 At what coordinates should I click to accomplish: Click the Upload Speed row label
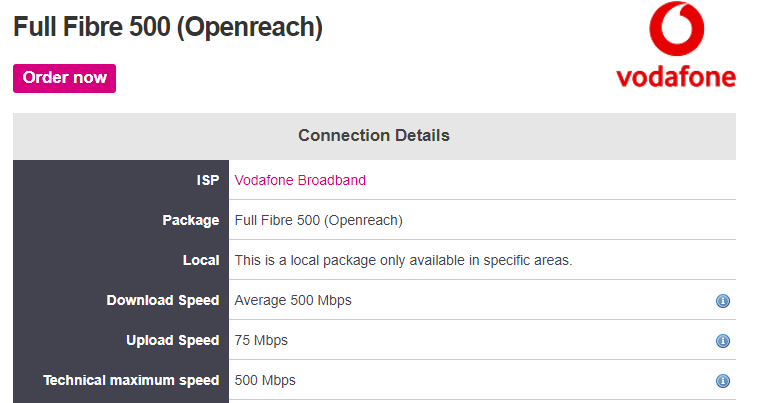click(172, 340)
